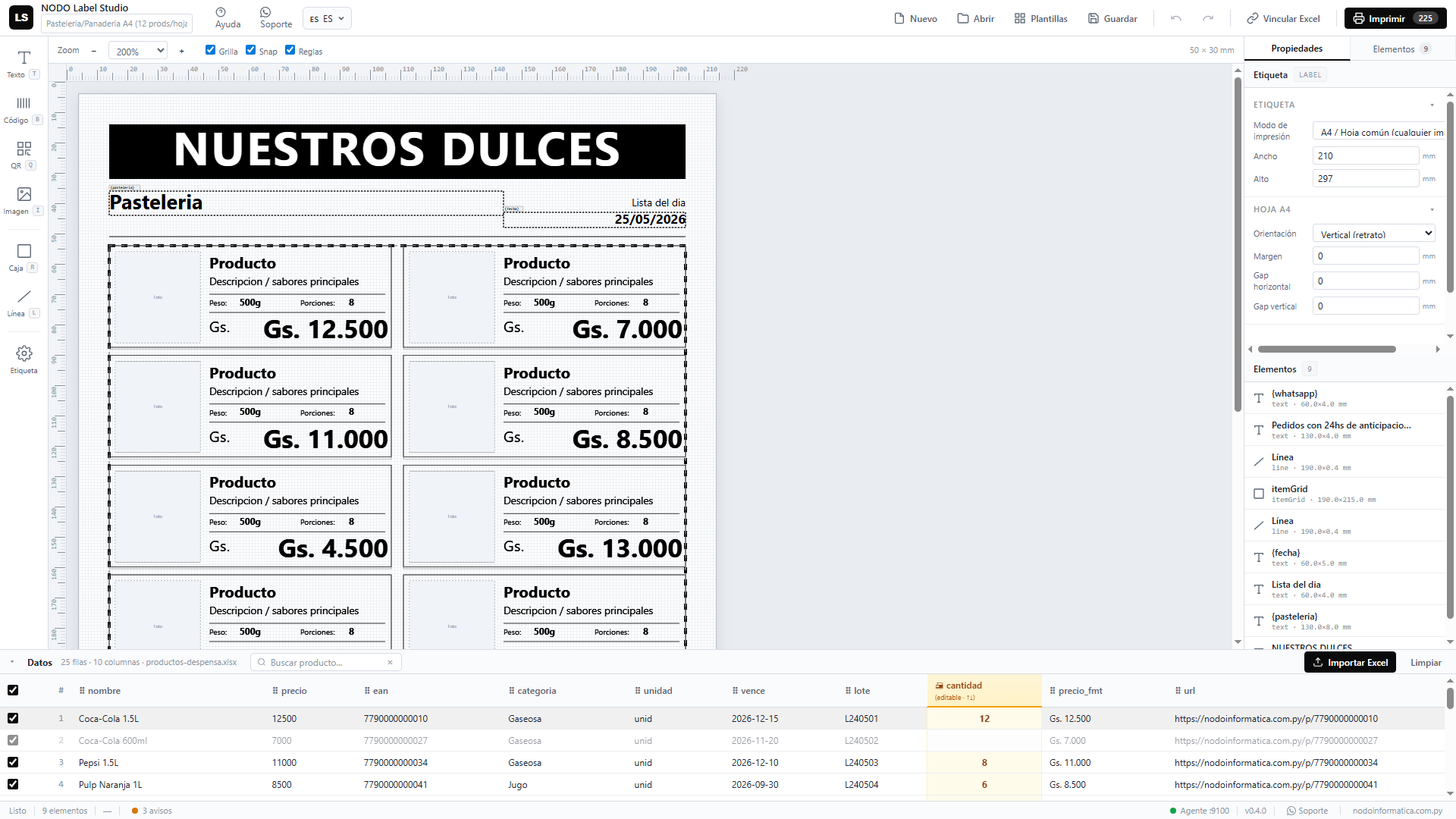Select the Código barcode tool
1456x819 pixels.
pyautogui.click(x=24, y=109)
